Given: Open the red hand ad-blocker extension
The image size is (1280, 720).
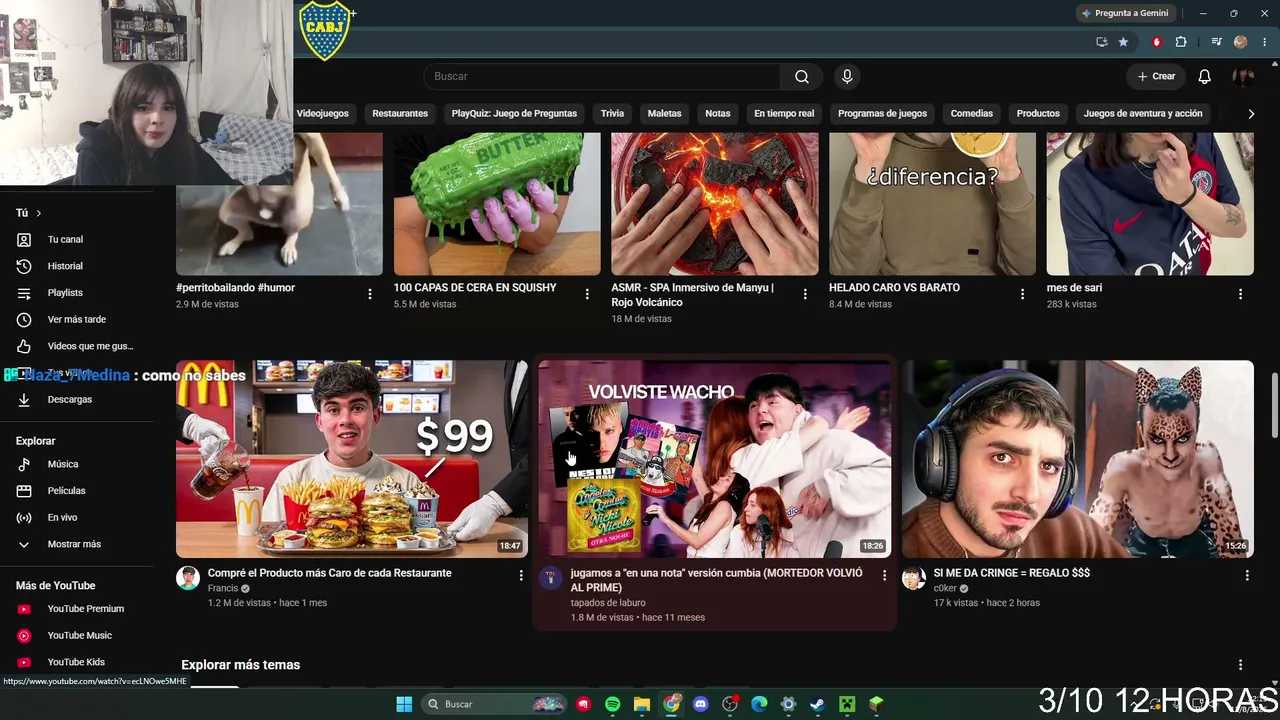Looking at the screenshot, I should (x=1157, y=42).
